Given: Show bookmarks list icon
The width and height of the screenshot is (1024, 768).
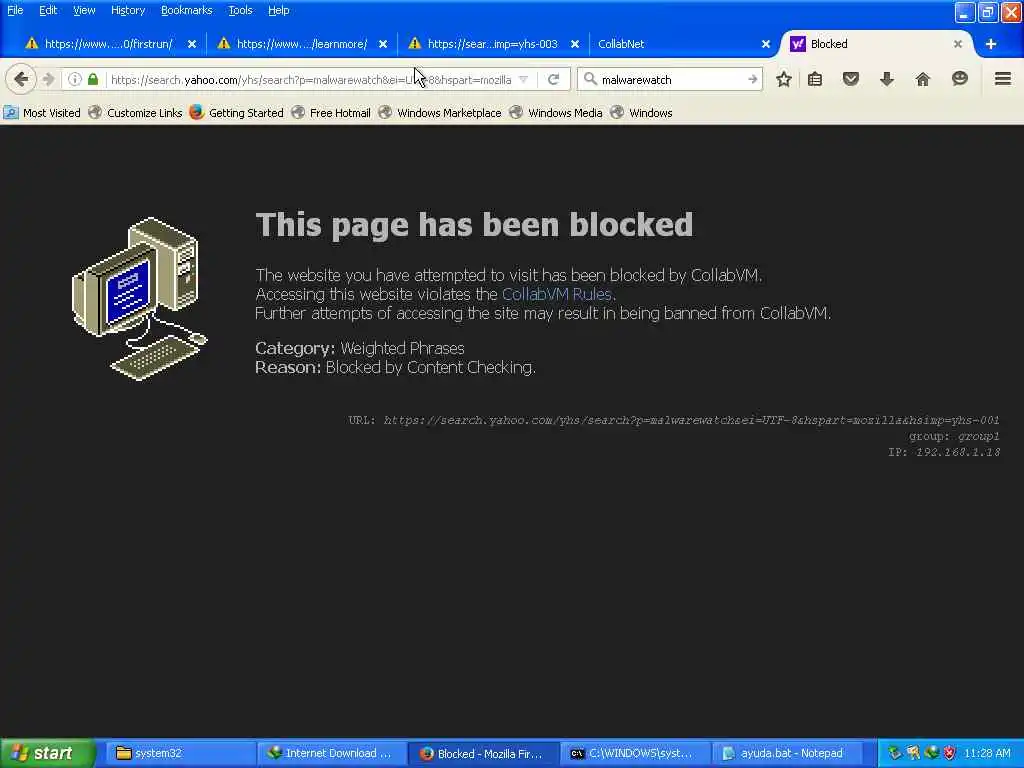Looking at the screenshot, I should pos(815,80).
